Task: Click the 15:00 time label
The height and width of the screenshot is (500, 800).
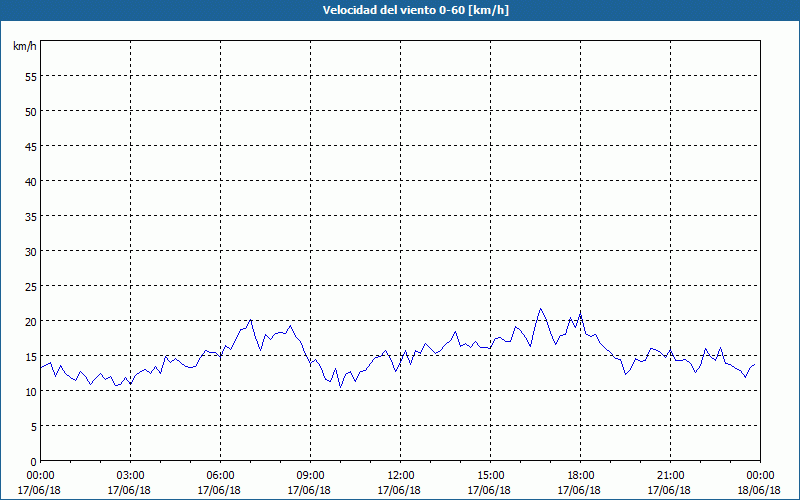Action: (x=490, y=476)
